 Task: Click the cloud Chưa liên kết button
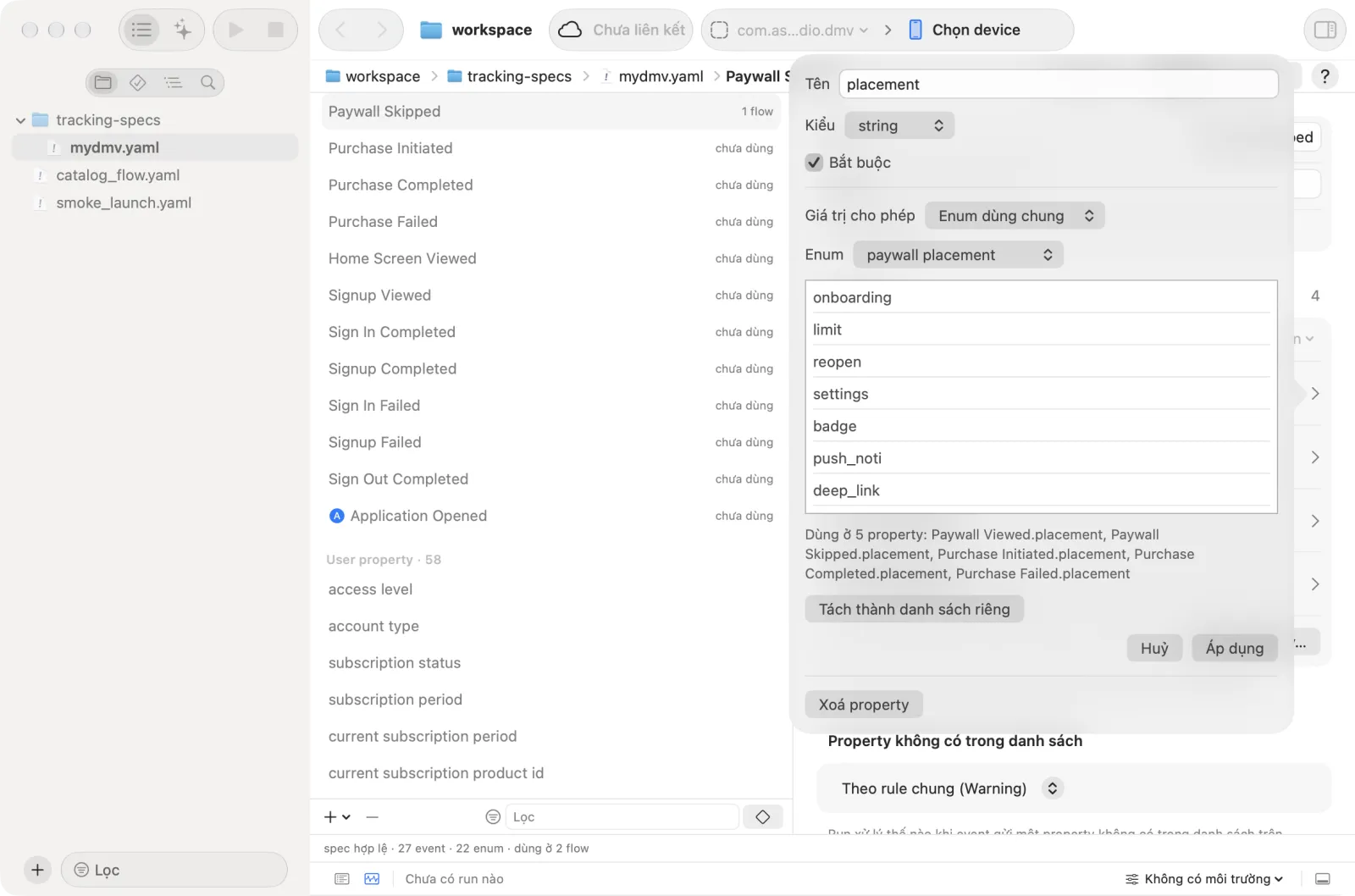pyautogui.click(x=621, y=30)
